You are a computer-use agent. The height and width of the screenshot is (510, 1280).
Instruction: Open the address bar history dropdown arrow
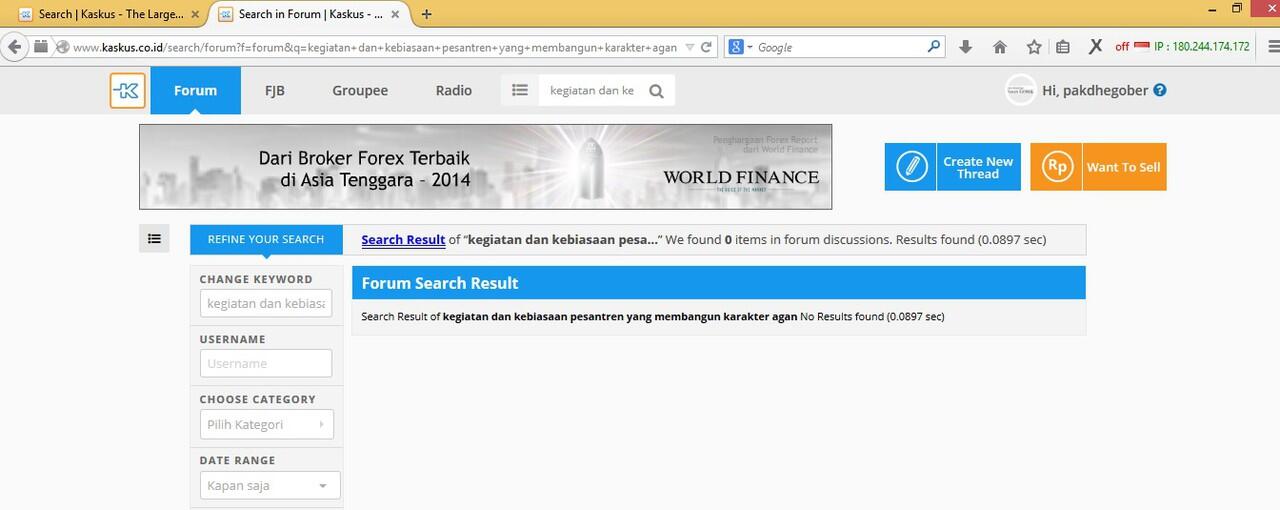(690, 47)
